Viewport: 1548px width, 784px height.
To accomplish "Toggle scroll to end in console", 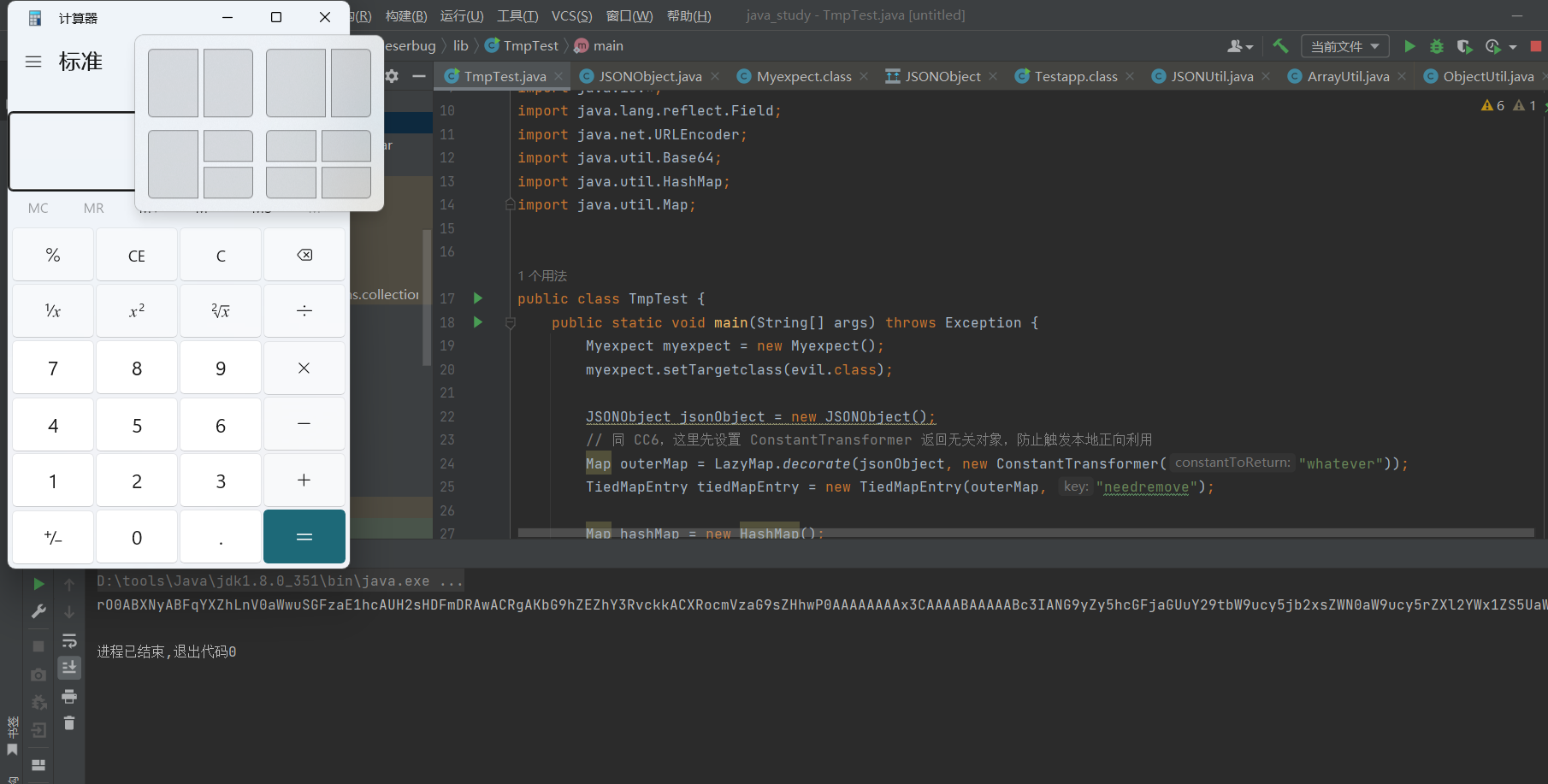I will [x=69, y=667].
